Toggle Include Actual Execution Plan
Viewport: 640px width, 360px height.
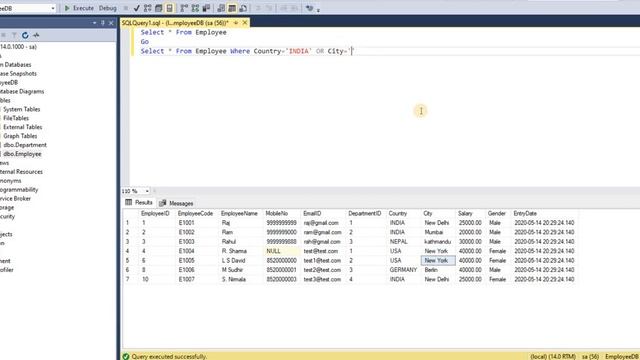(x=184, y=8)
